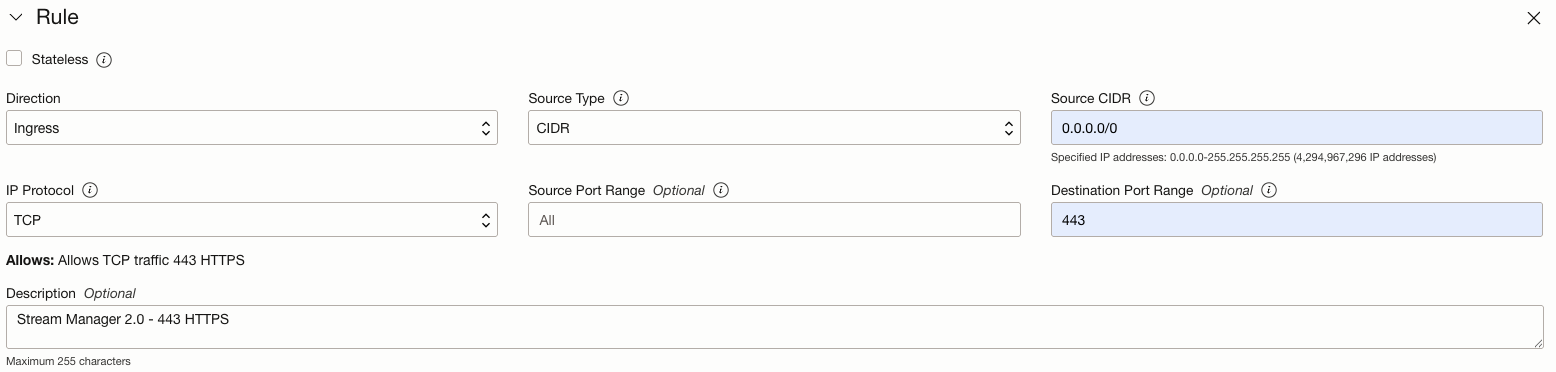
Task: Open the Direction dropdown showing Ingress
Action: 252,128
